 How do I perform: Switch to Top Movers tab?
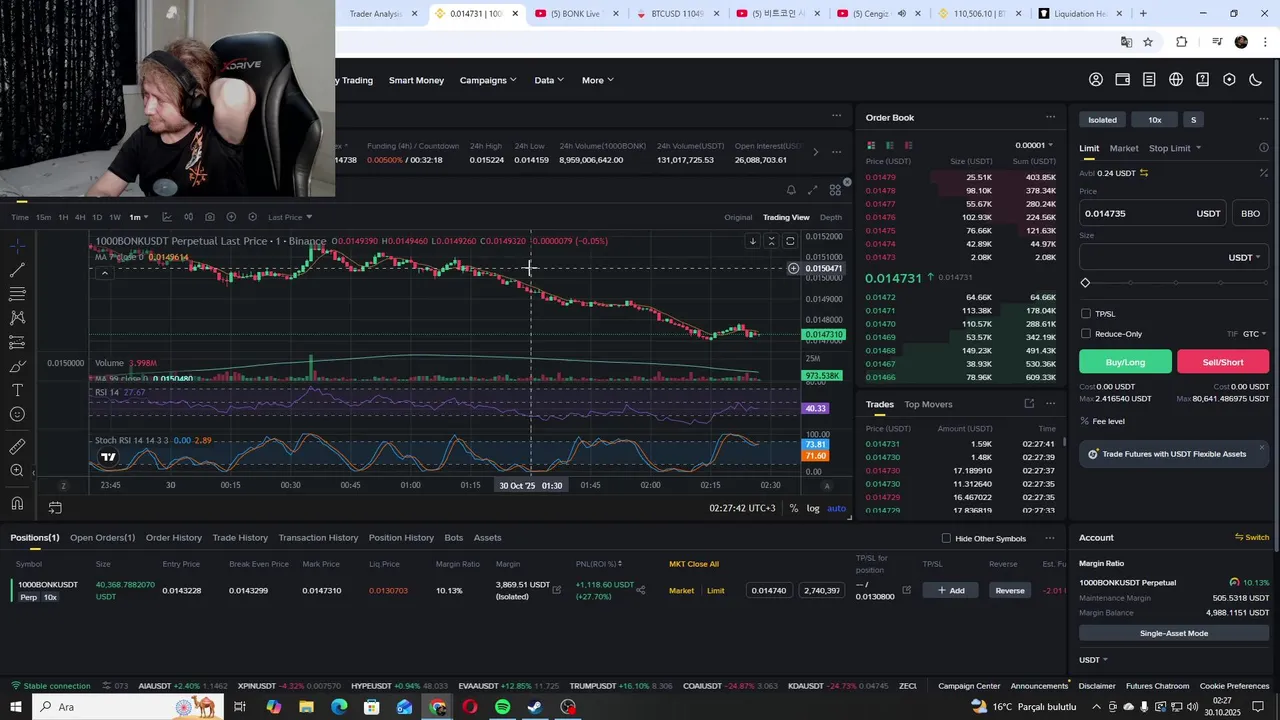pos(928,404)
